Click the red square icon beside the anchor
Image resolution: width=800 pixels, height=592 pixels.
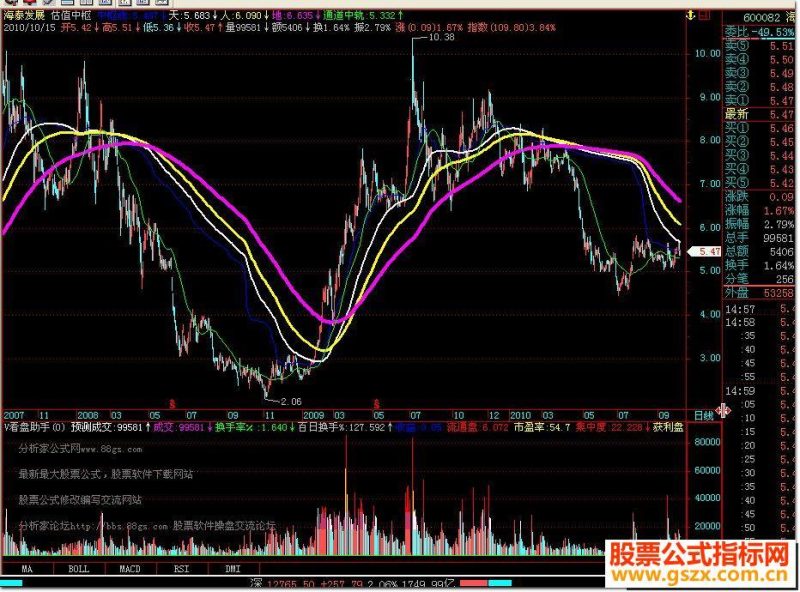click(705, 15)
